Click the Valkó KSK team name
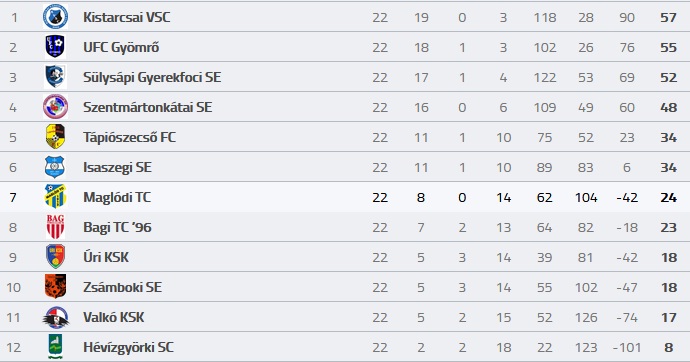 pyautogui.click(x=114, y=317)
